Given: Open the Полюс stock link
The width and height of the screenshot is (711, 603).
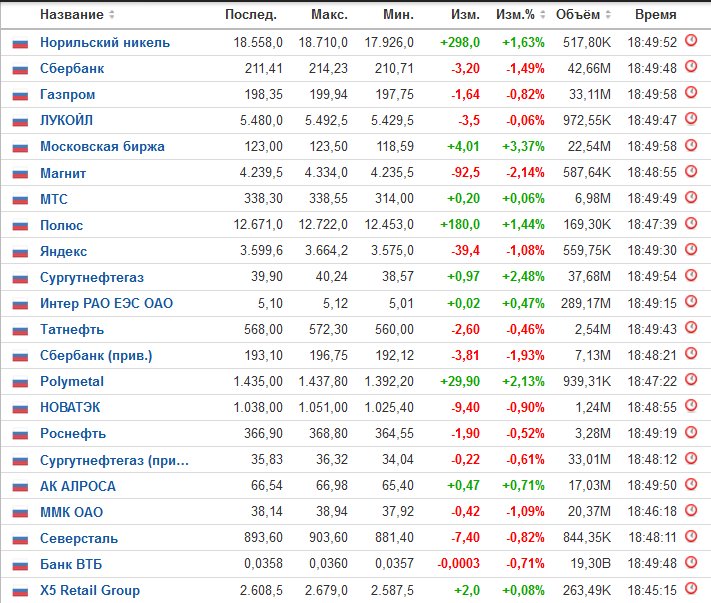Looking at the screenshot, I should (61, 225).
